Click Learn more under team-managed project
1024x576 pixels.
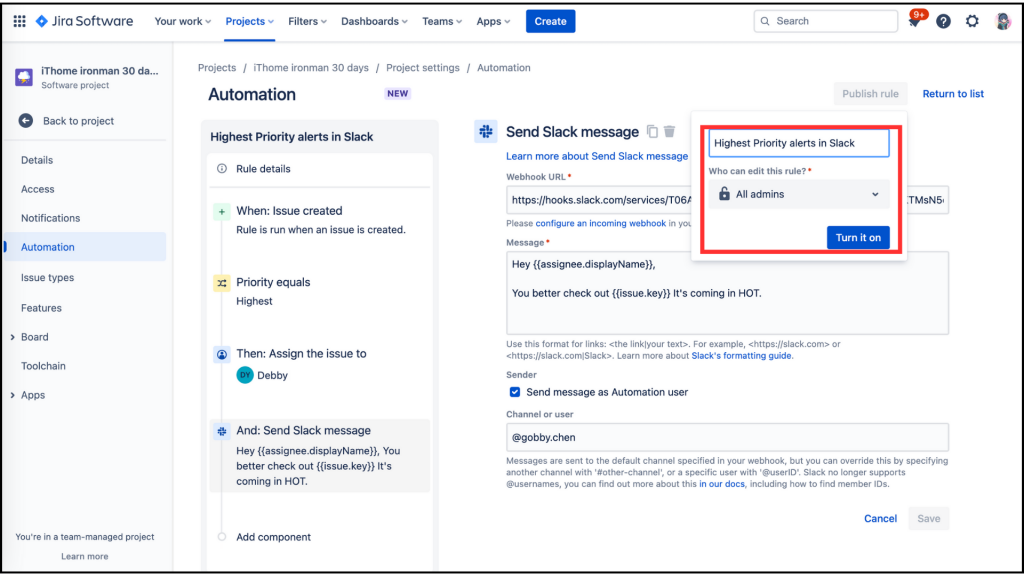coord(85,556)
